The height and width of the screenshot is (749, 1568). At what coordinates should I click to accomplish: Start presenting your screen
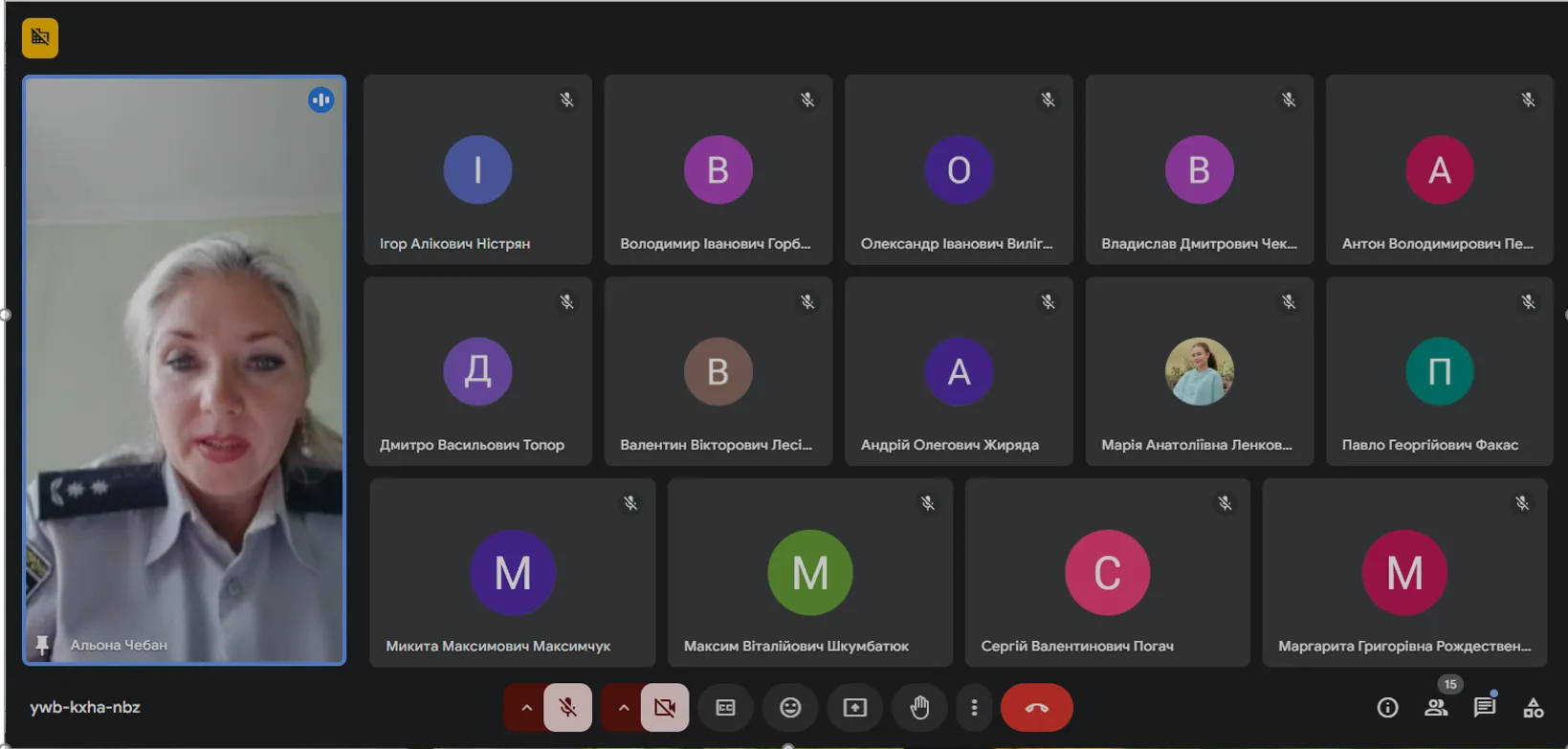pos(855,708)
